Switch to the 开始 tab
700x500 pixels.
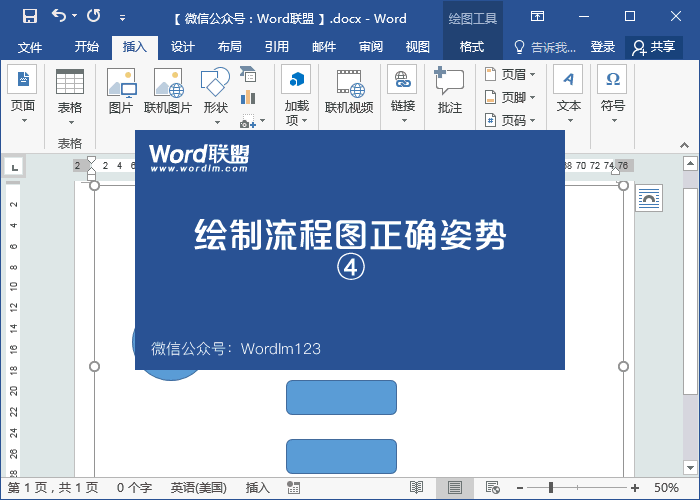tap(87, 47)
